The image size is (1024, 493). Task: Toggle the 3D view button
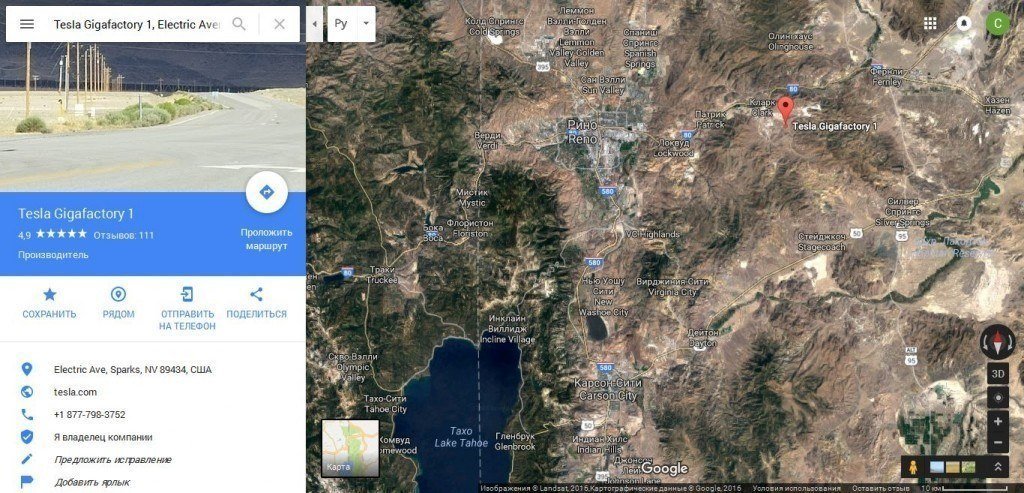[x=997, y=374]
